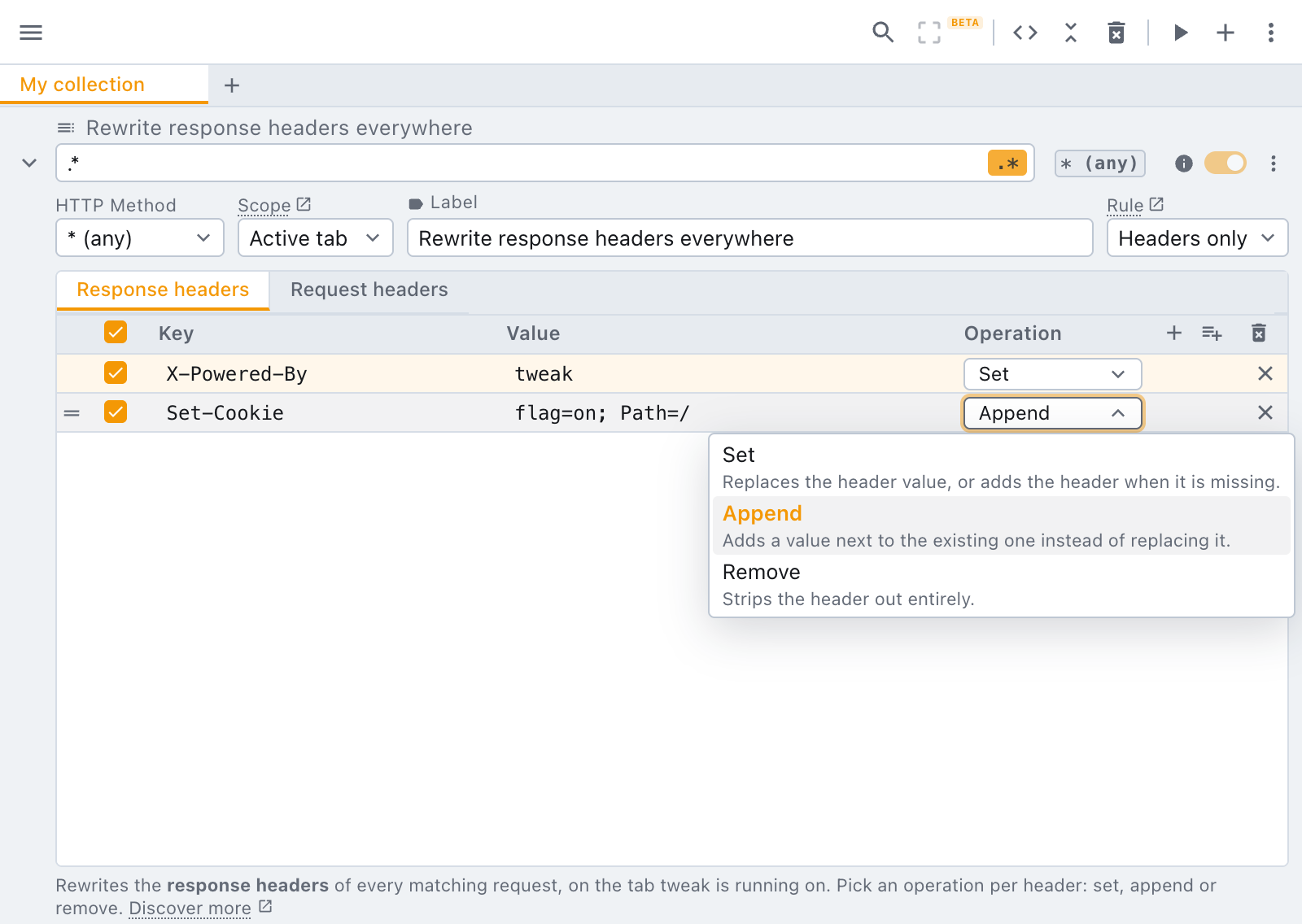1302x924 pixels.
Task: Click the Key column header
Action: [176, 333]
